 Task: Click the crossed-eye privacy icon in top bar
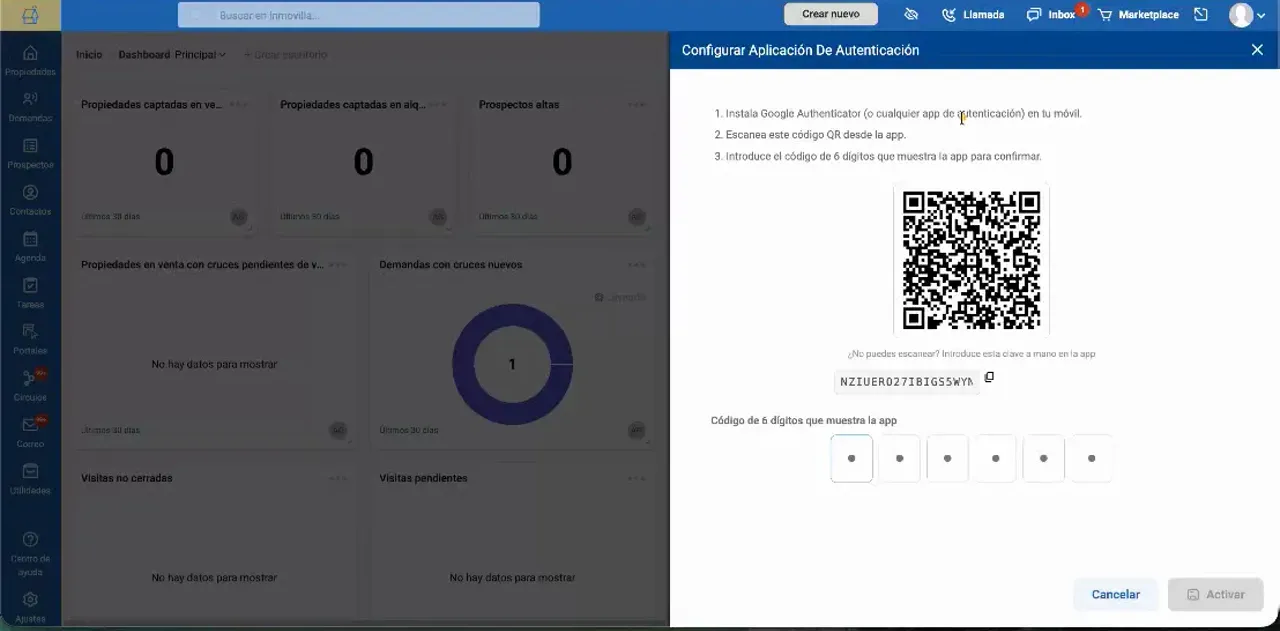pyautogui.click(x=910, y=15)
